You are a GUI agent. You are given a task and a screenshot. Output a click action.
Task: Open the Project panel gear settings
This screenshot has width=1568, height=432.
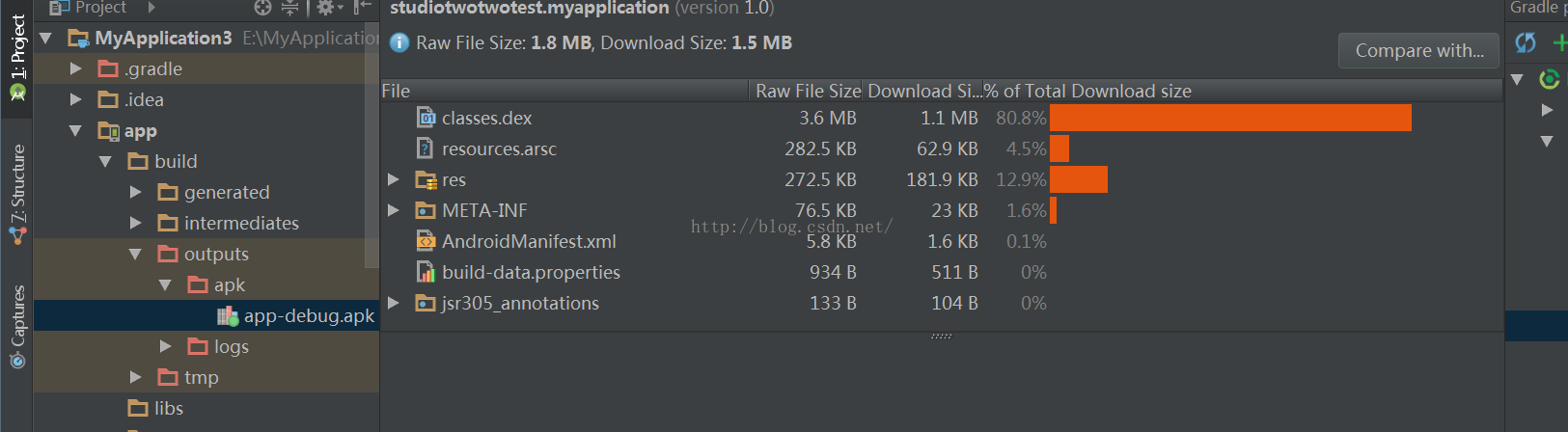point(326,8)
